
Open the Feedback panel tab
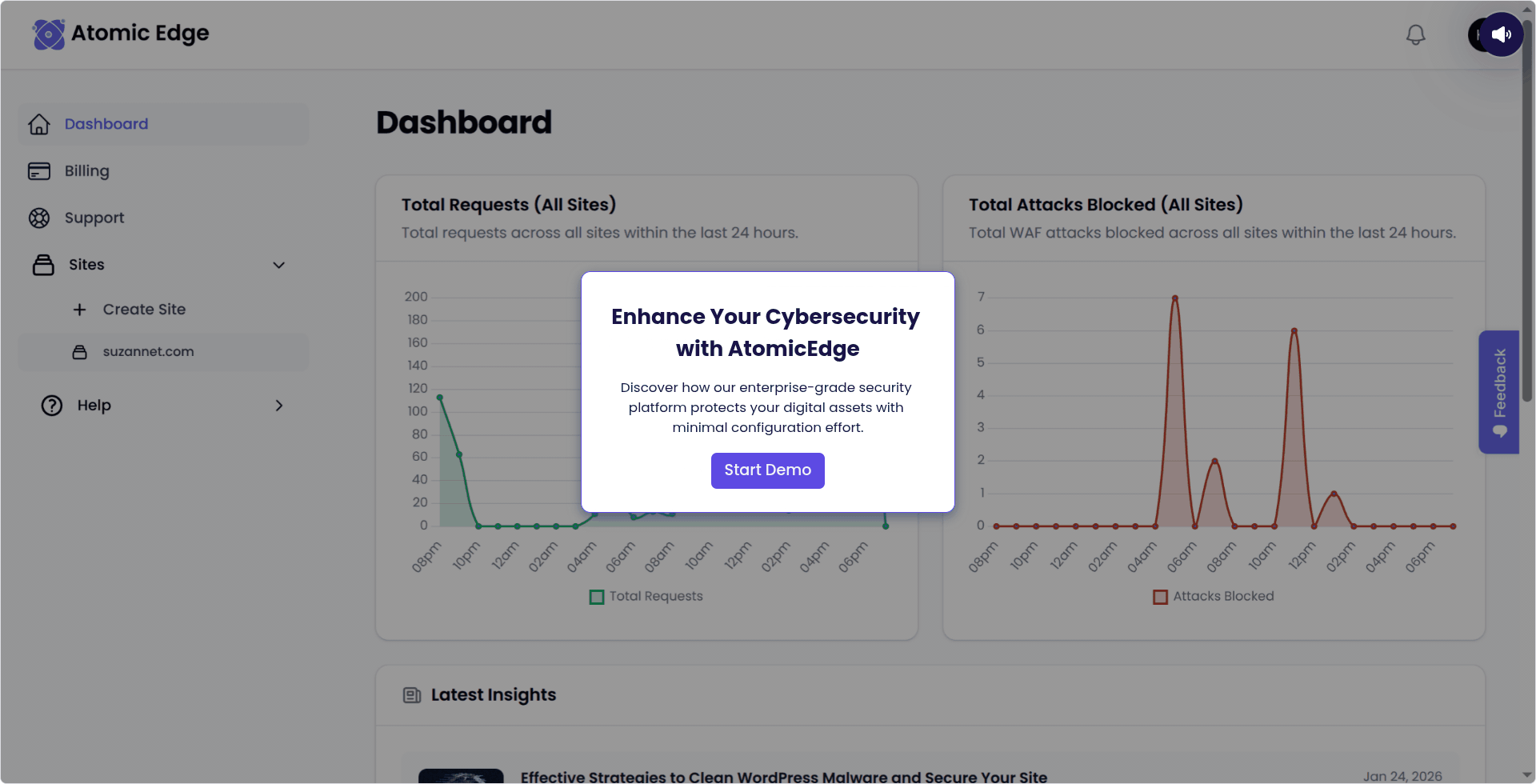[x=1499, y=392]
